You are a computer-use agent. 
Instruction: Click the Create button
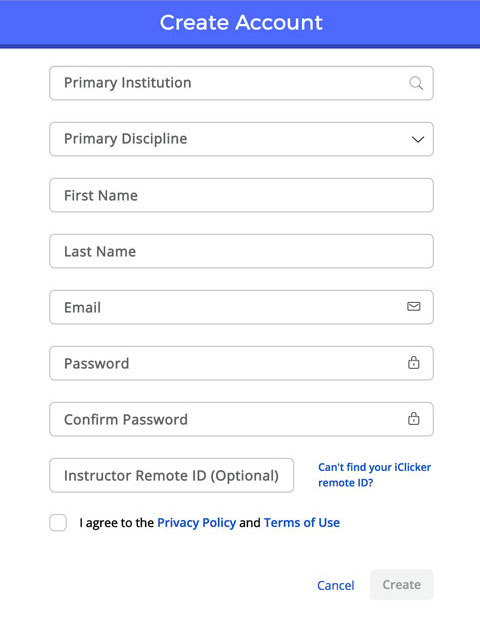pyautogui.click(x=401, y=585)
